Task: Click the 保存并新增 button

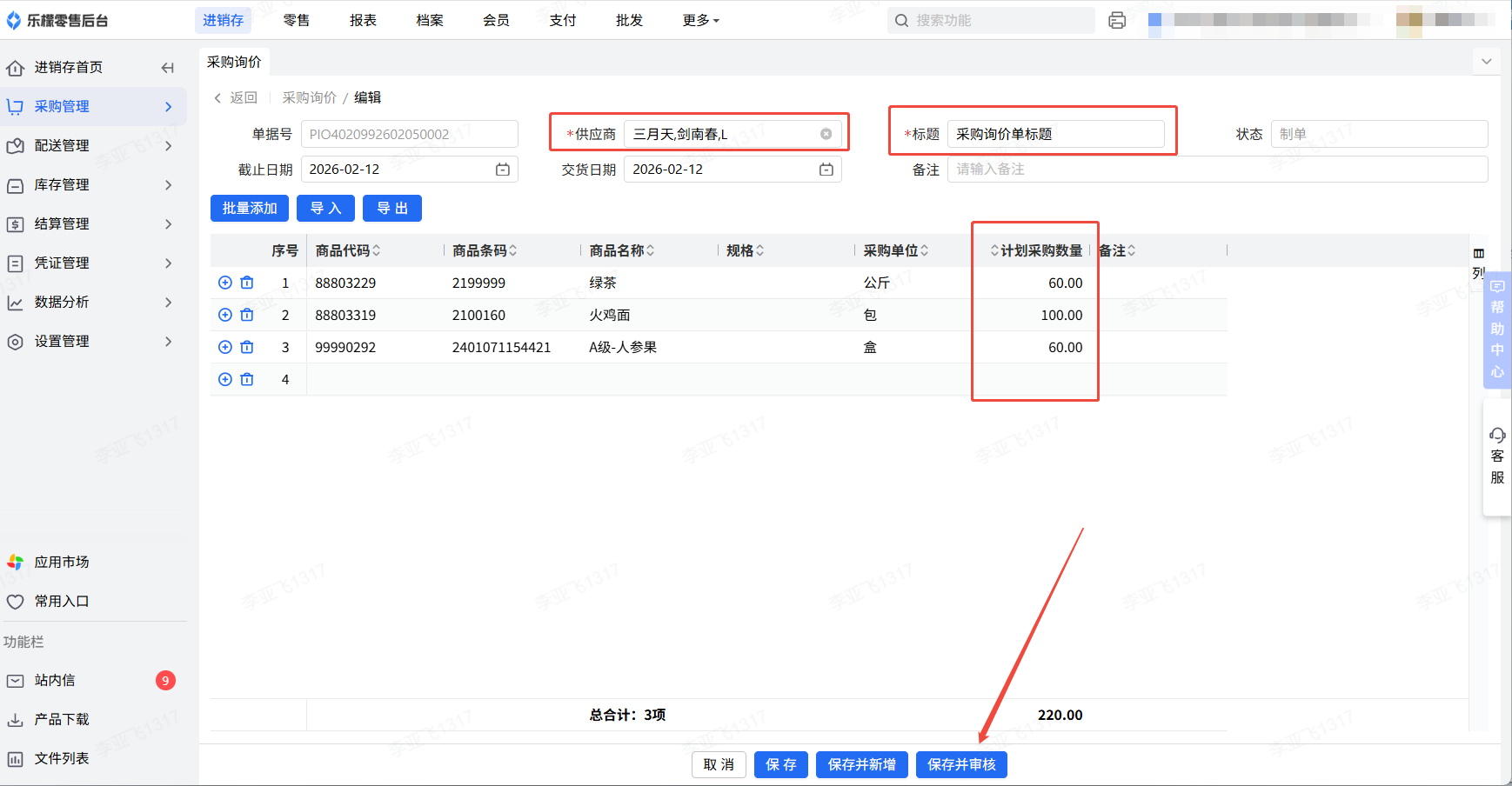Action: click(862, 765)
